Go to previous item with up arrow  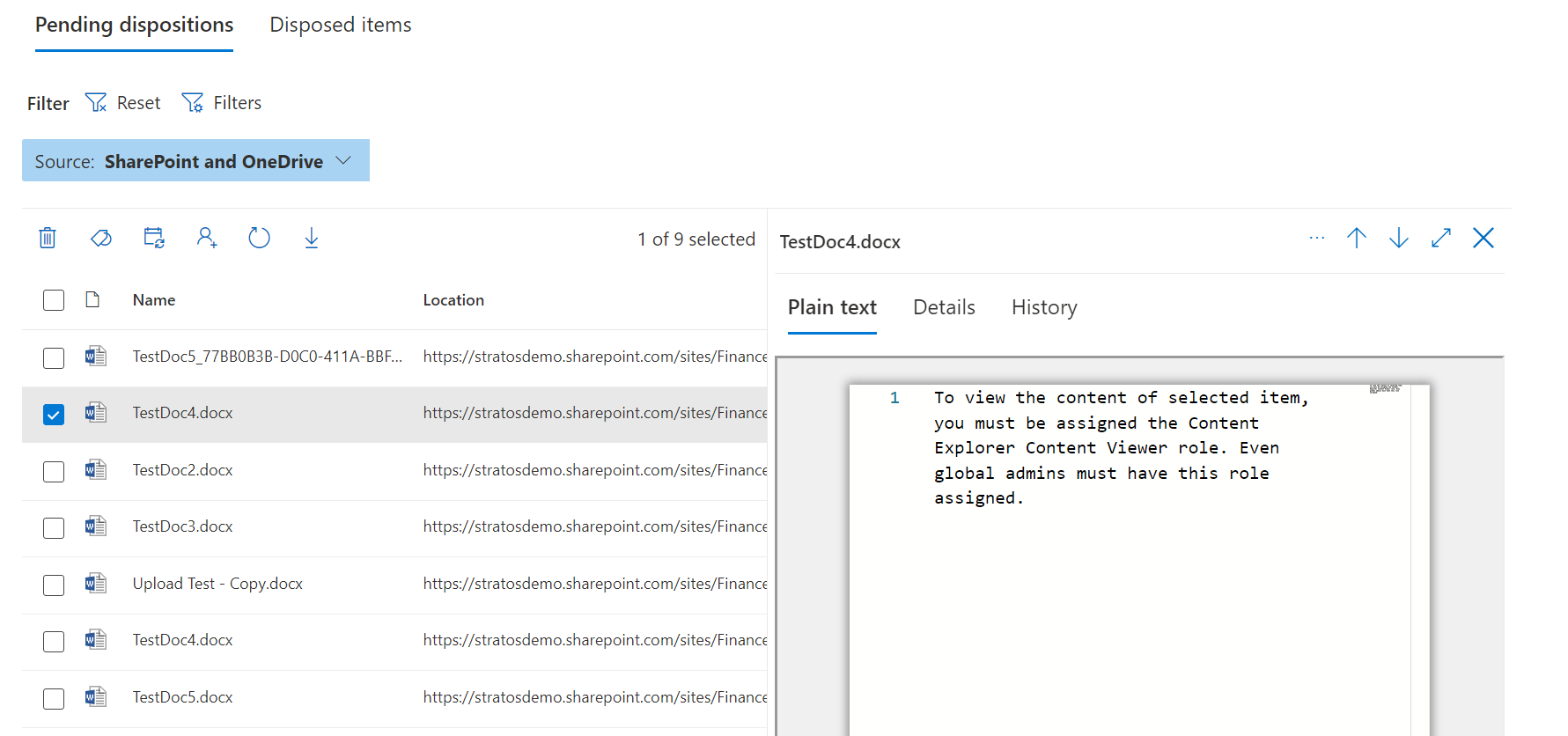(1356, 239)
